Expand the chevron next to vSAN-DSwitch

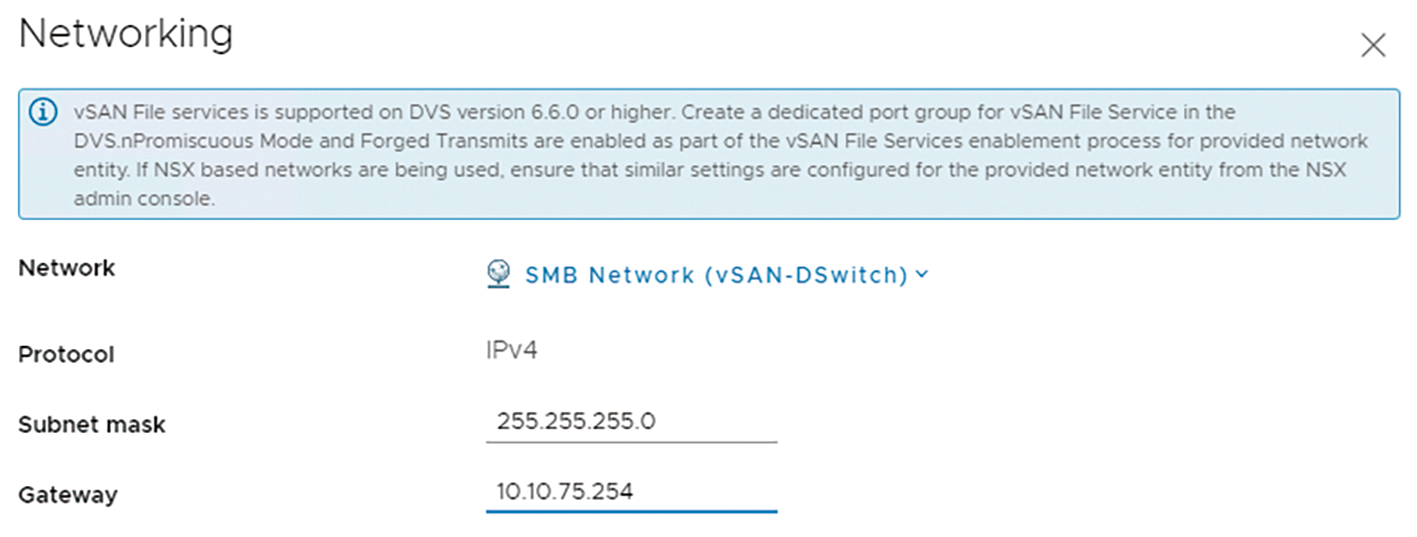(x=922, y=274)
